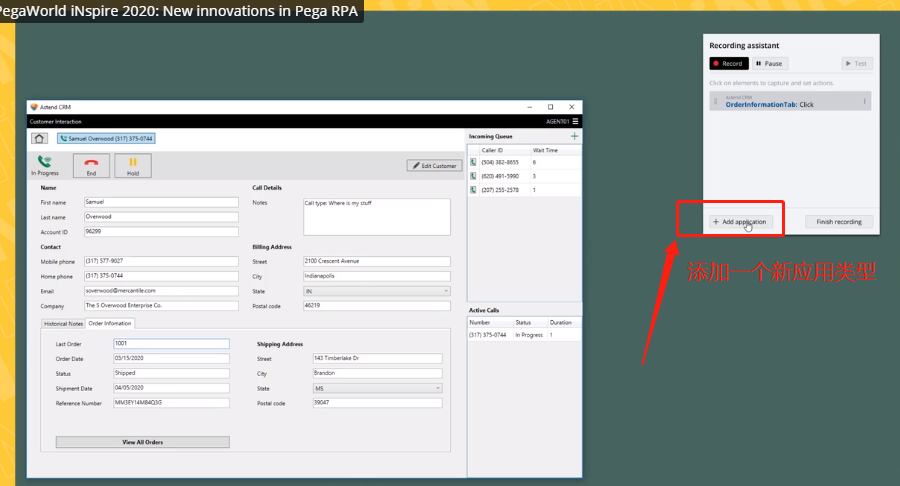Click the Home phone field
Image resolution: width=900 pixels, height=486 pixels.
coord(161,276)
